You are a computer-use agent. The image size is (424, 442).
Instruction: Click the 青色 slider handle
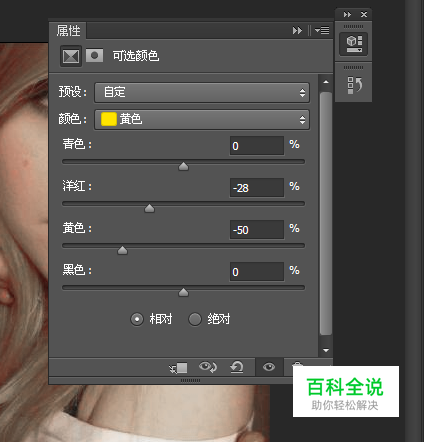(x=183, y=166)
